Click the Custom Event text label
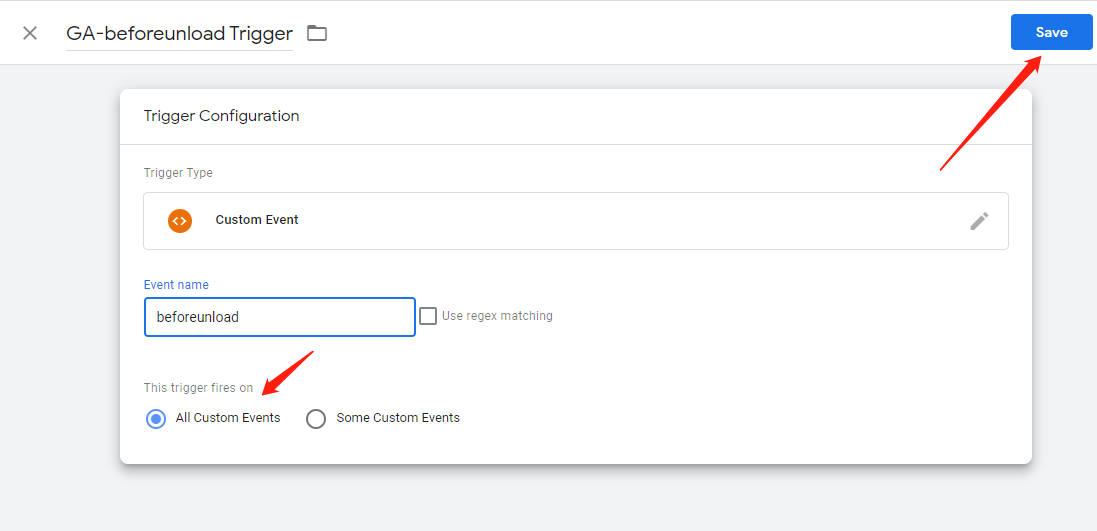1097x531 pixels. point(257,220)
